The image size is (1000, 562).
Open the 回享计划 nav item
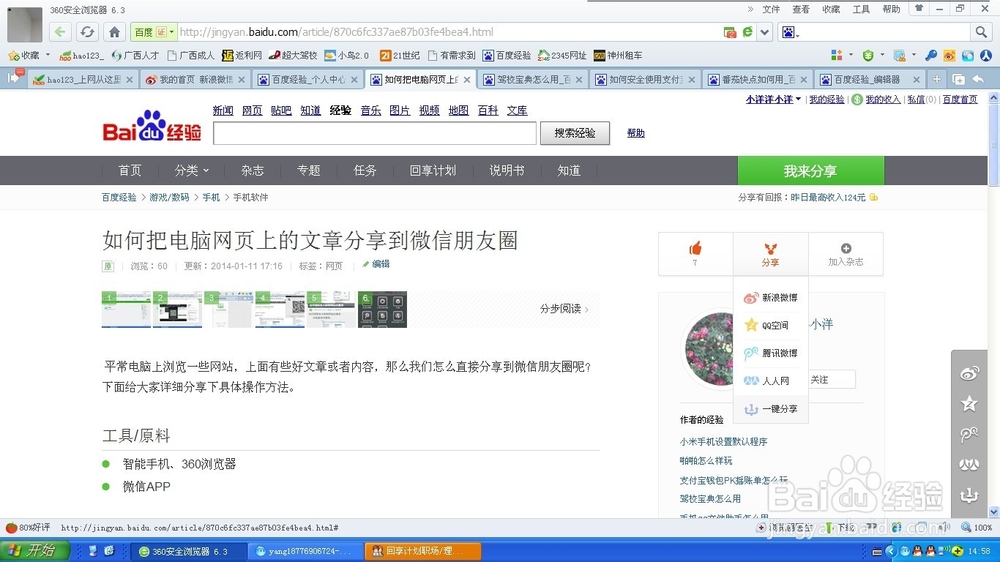click(433, 170)
